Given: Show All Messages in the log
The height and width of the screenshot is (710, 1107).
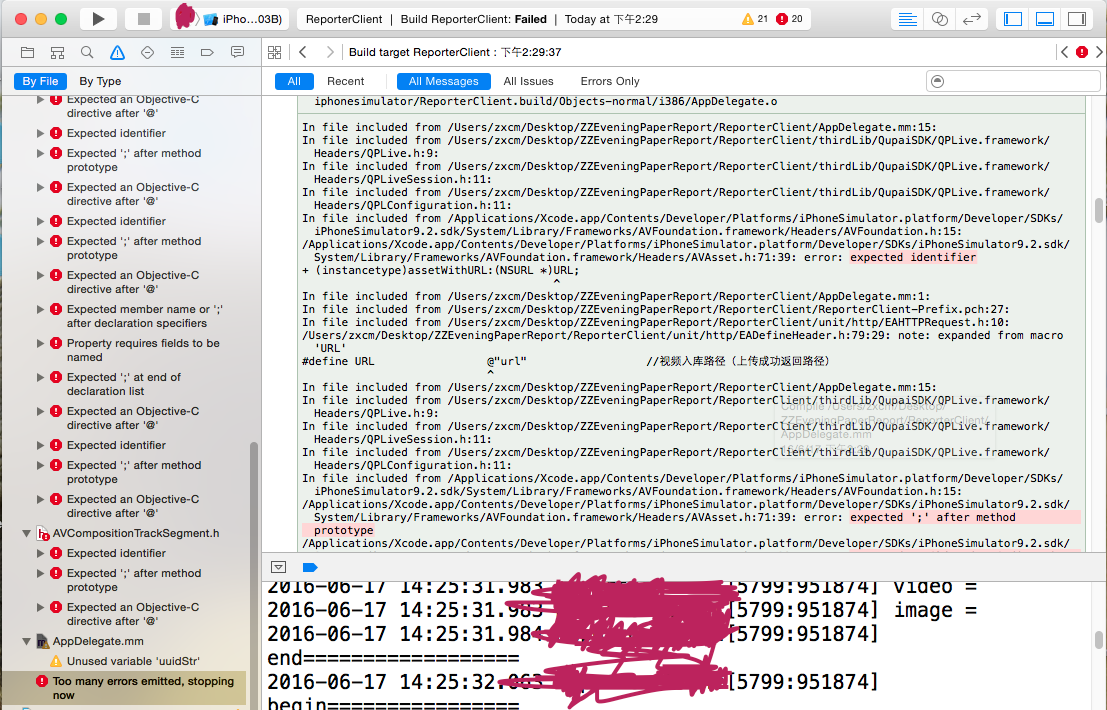Looking at the screenshot, I should tap(443, 81).
